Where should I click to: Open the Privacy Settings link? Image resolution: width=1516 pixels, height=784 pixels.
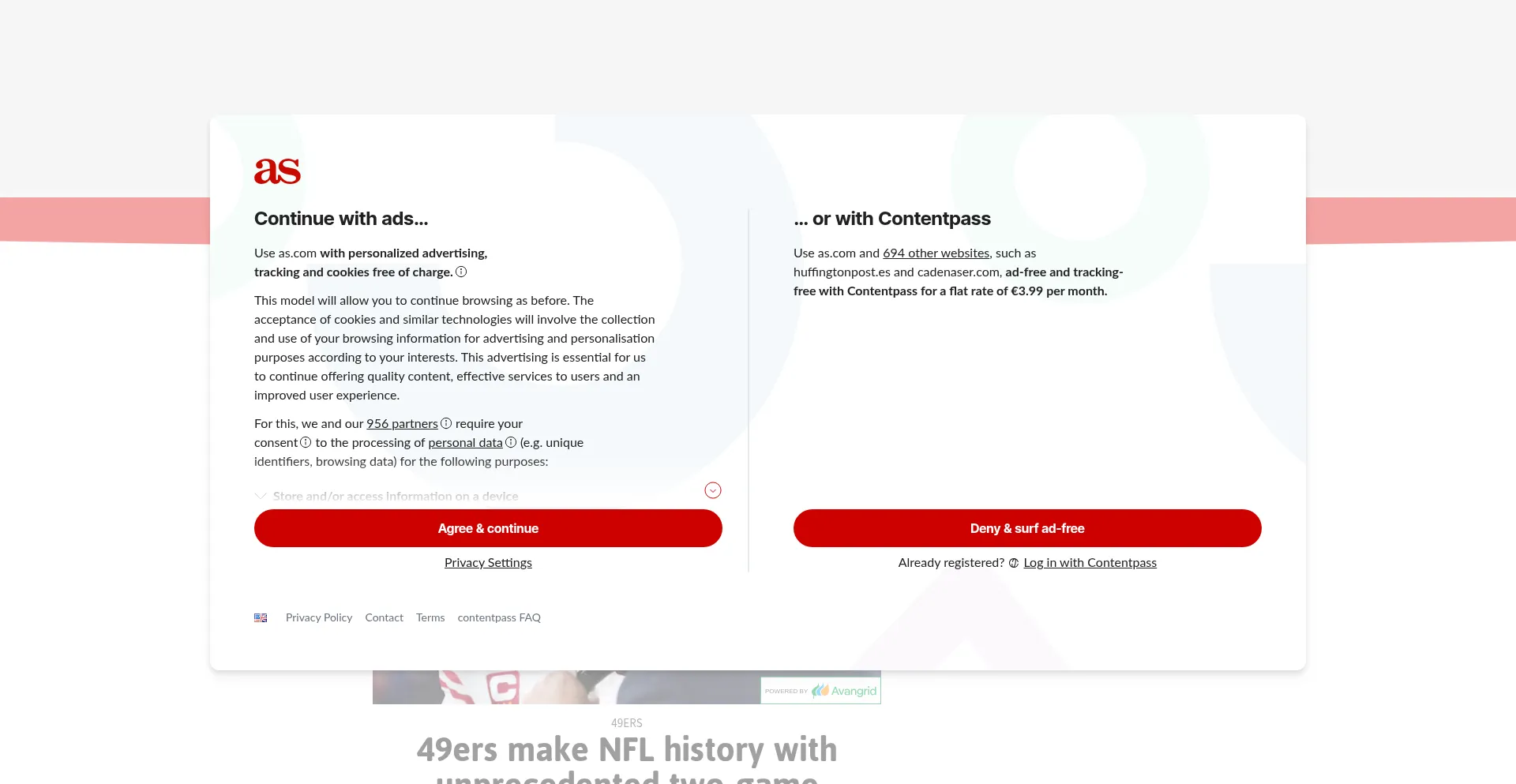pos(488,563)
